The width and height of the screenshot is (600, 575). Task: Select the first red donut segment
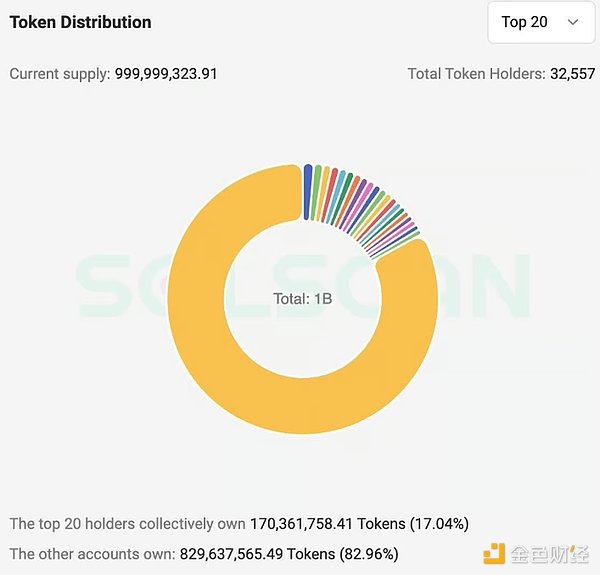pyautogui.click(x=331, y=194)
